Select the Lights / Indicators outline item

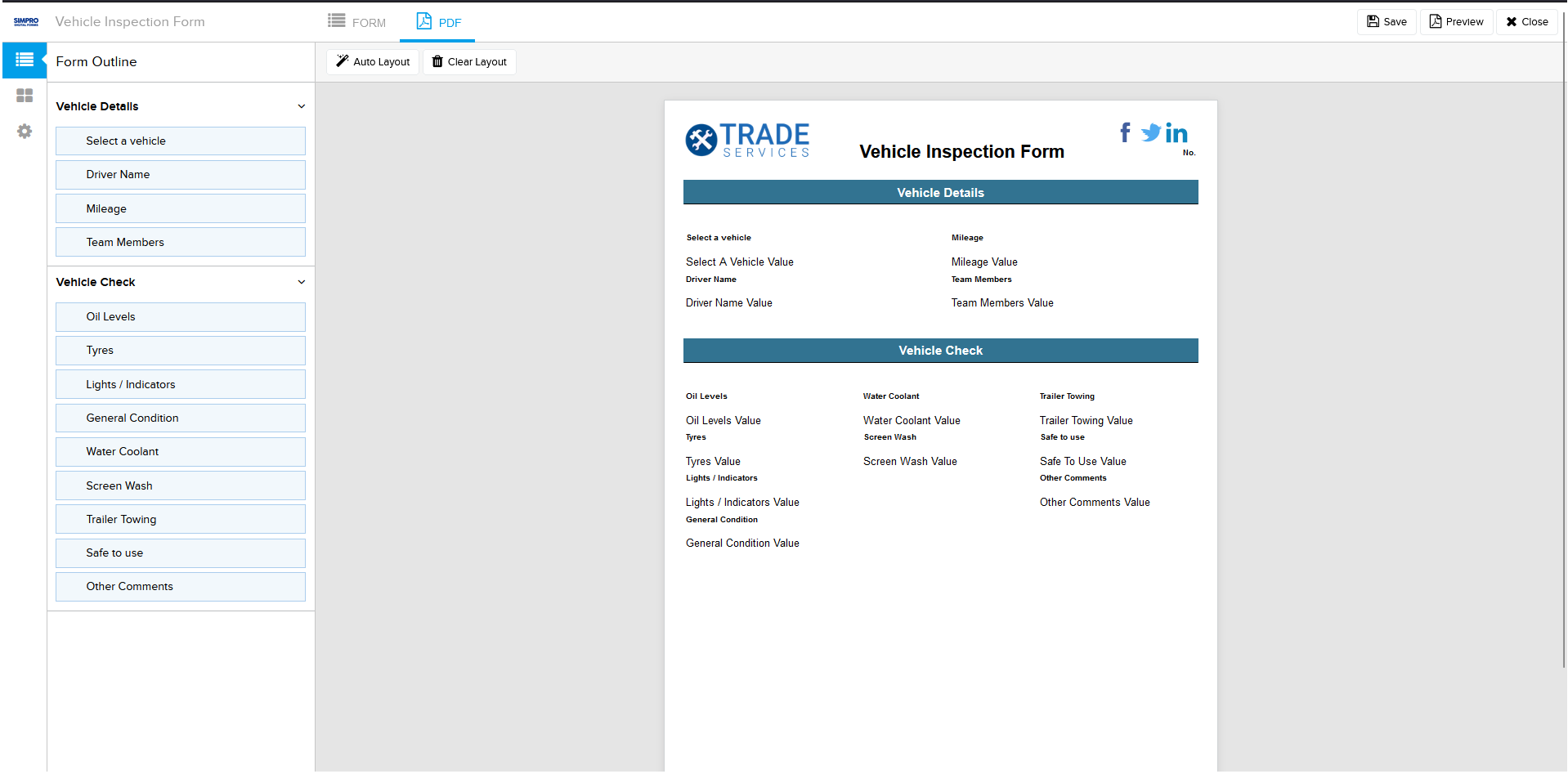coord(180,384)
